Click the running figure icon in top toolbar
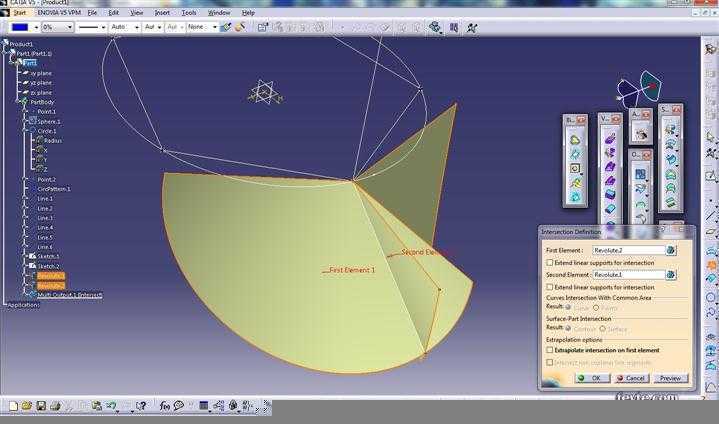 click(472, 28)
